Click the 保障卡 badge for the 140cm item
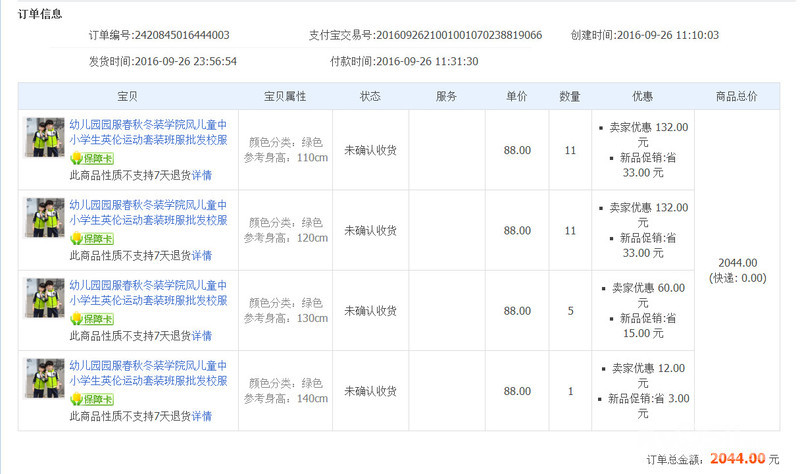The image size is (800, 474). pyautogui.click(x=91, y=399)
